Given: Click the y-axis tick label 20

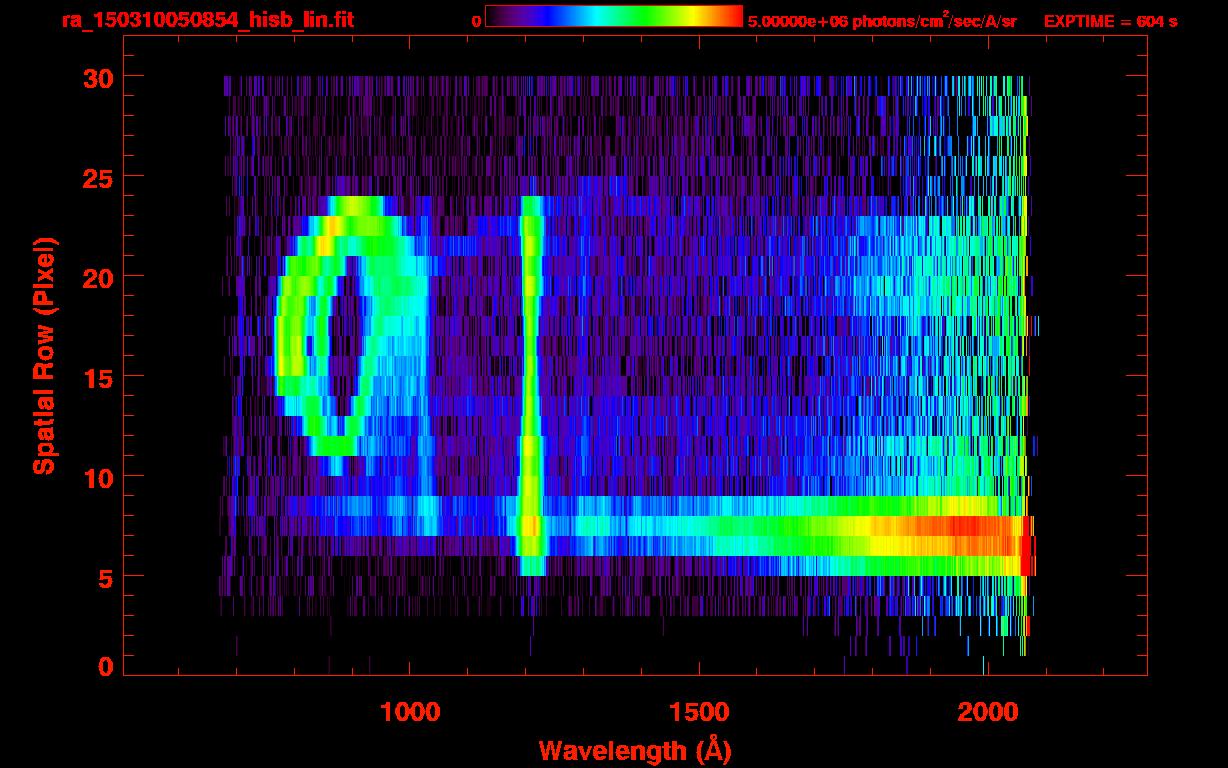Looking at the screenshot, I should click(100, 277).
